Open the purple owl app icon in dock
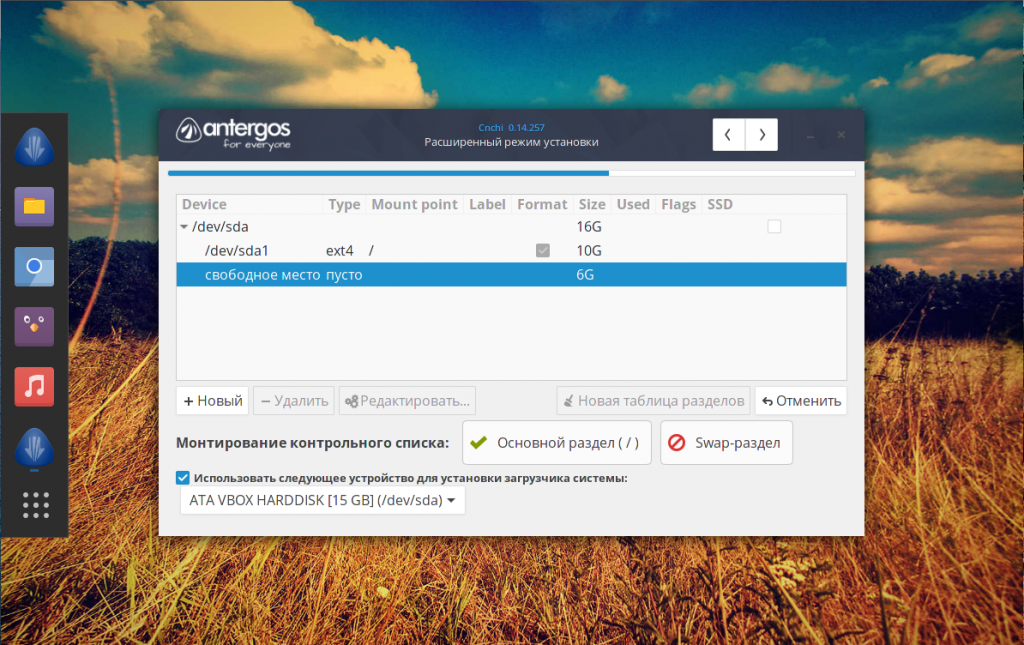The height and width of the screenshot is (645, 1024). click(x=34, y=326)
